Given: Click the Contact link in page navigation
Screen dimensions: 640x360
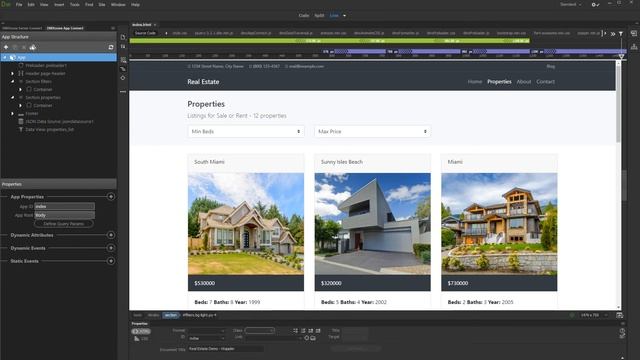Looking at the screenshot, I should [545, 82].
